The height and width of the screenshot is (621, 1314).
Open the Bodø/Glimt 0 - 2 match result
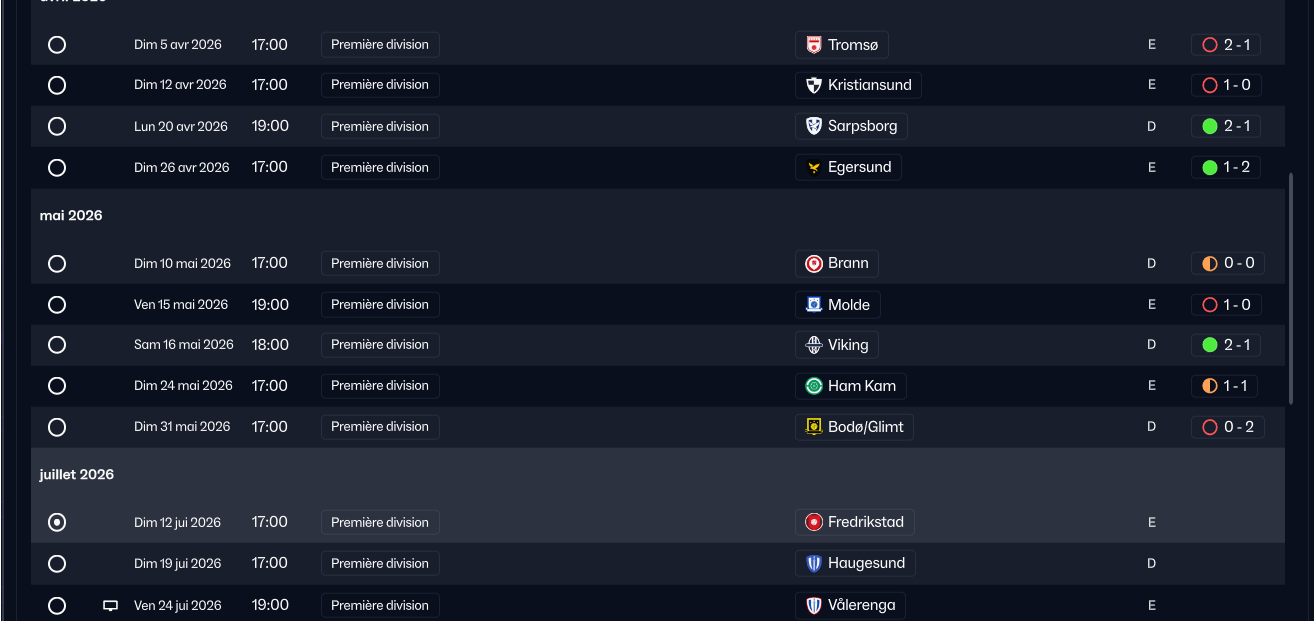point(1227,427)
